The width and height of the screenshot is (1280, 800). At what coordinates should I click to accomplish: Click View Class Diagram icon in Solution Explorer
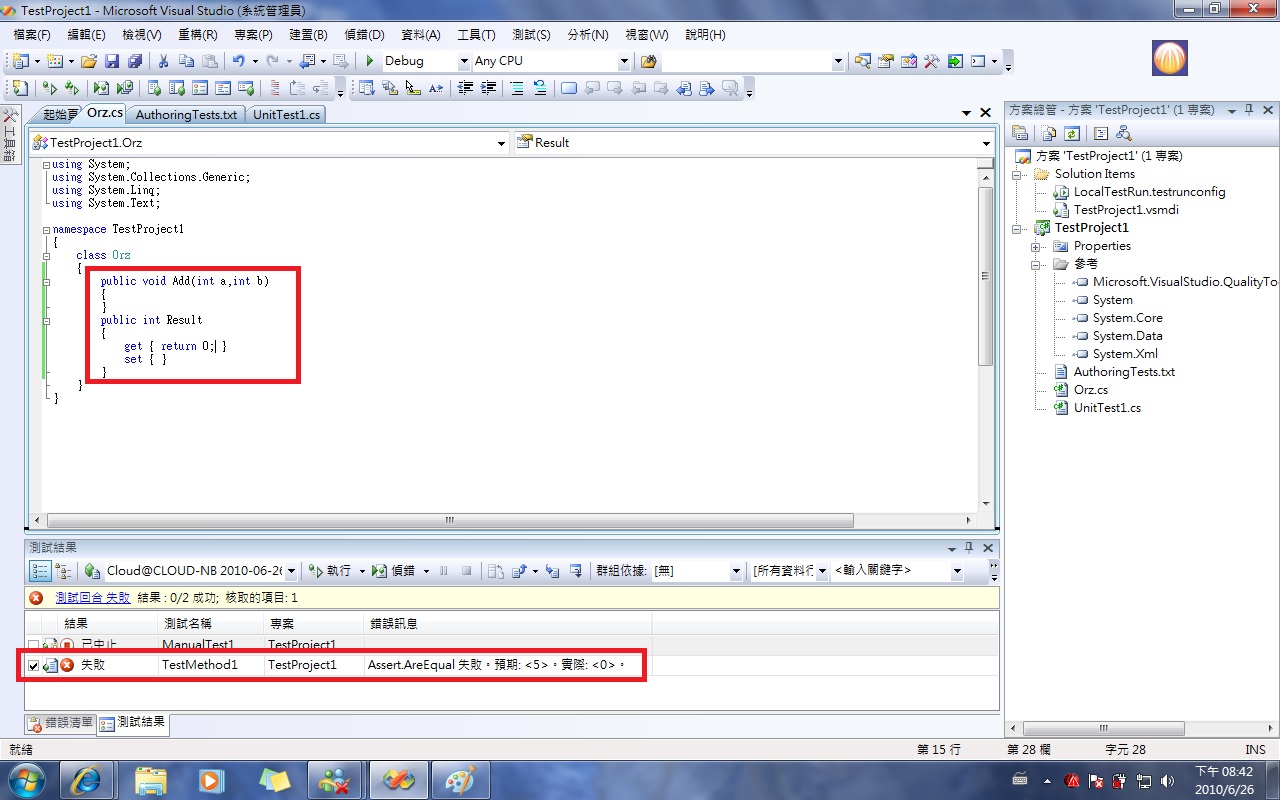(1123, 133)
